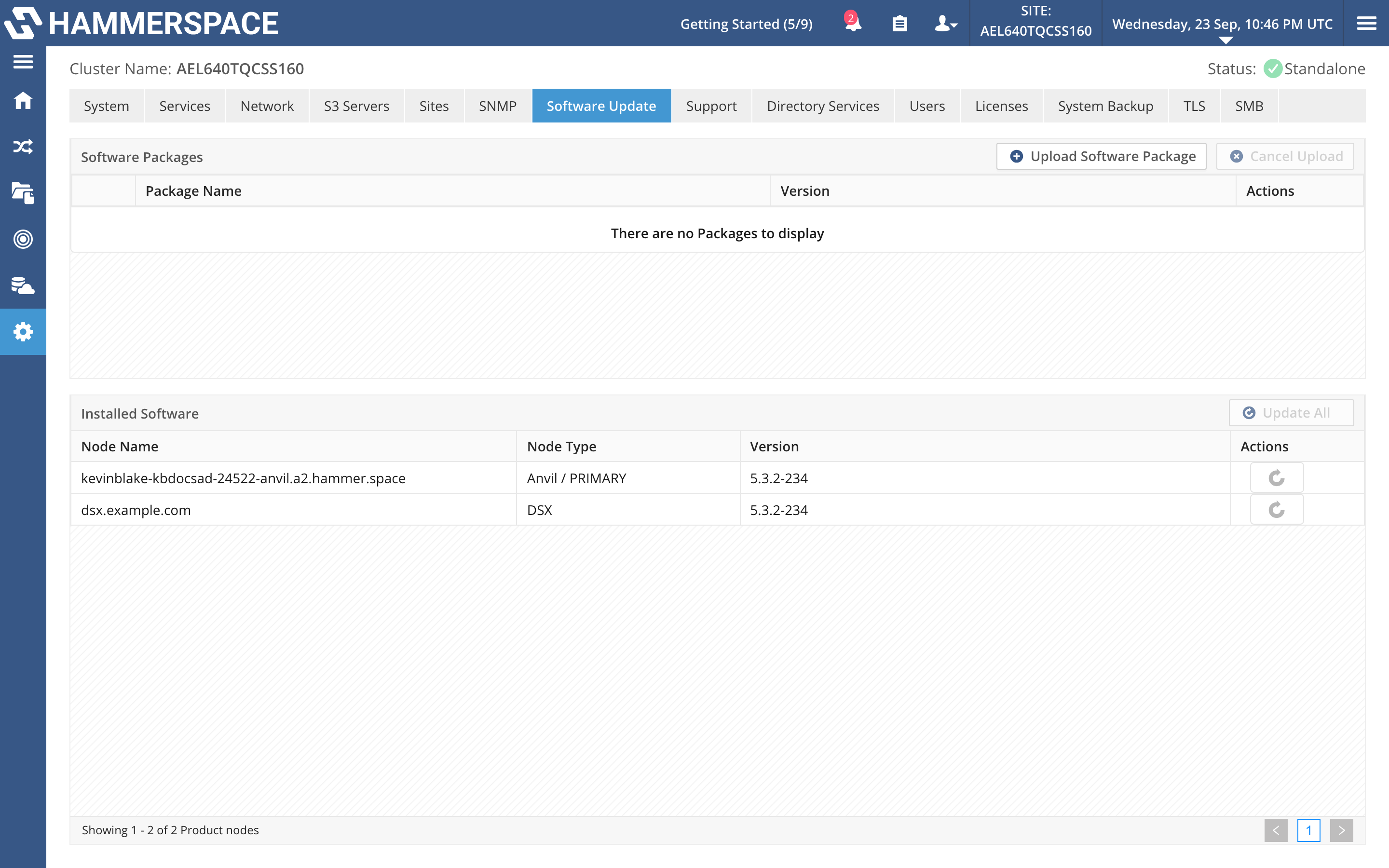Image resolution: width=1389 pixels, height=868 pixels.
Task: Select the kevinblake-kbdocsad-24522-anvil node name
Action: click(x=244, y=477)
